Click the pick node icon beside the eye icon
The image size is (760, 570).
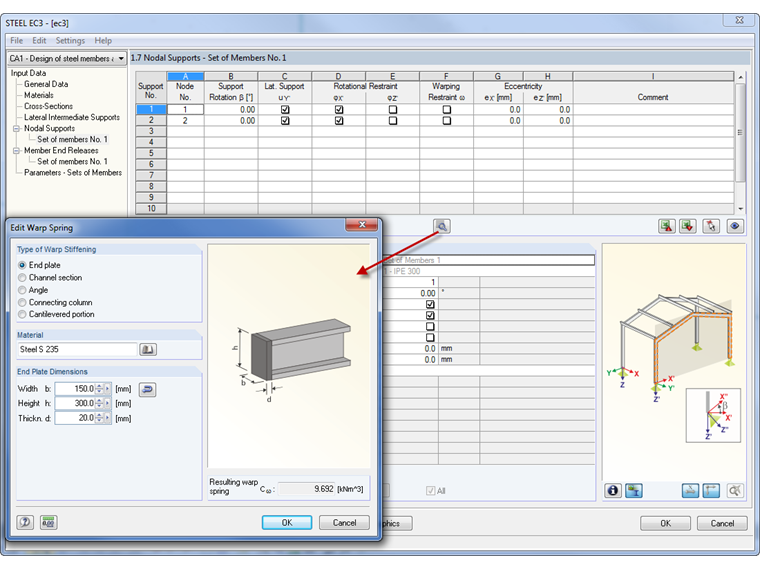pyautogui.click(x=711, y=226)
